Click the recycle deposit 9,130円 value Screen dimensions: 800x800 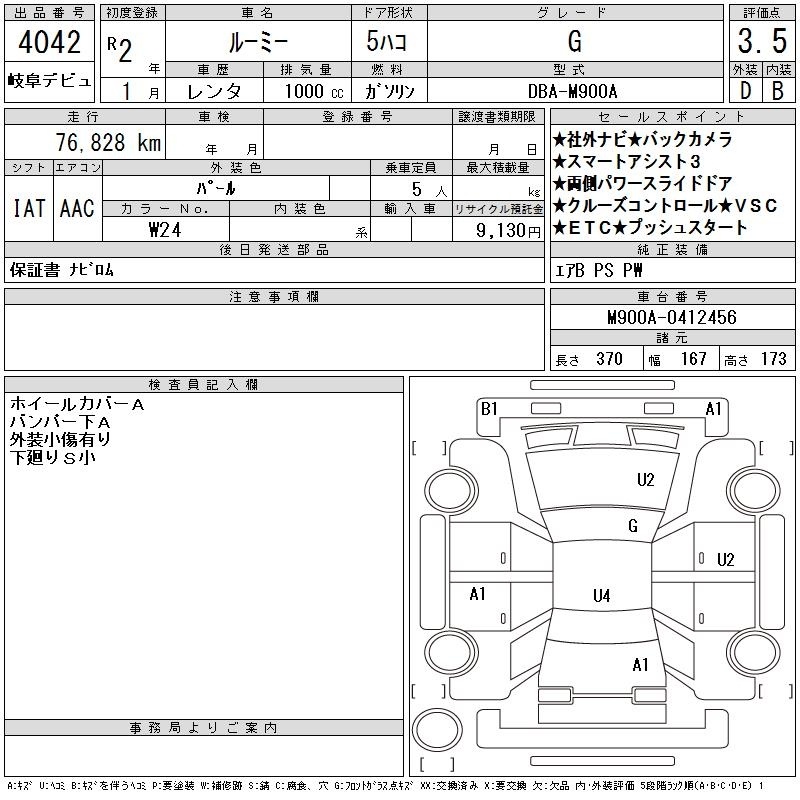(508, 230)
